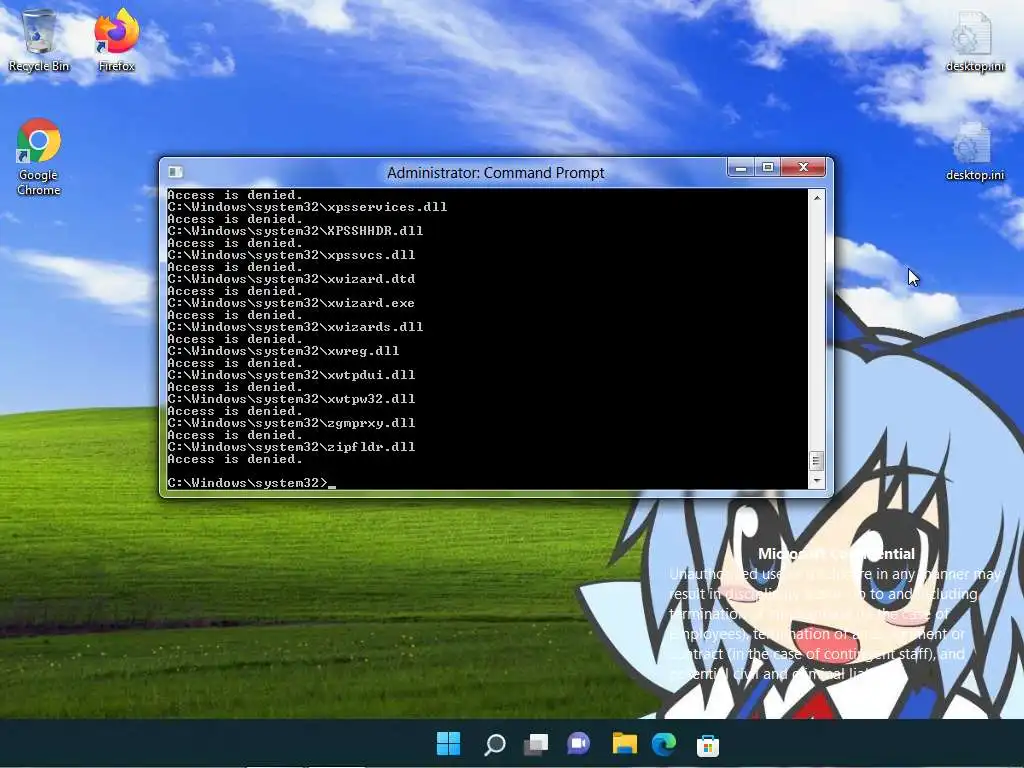The image size is (1024, 768).
Task: Click the Administrator: Command Prompt title bar
Action: (496, 172)
